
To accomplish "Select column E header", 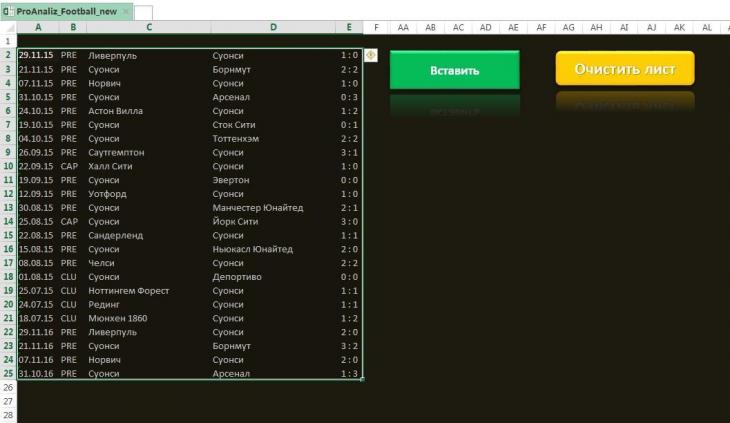I will tap(349, 27).
